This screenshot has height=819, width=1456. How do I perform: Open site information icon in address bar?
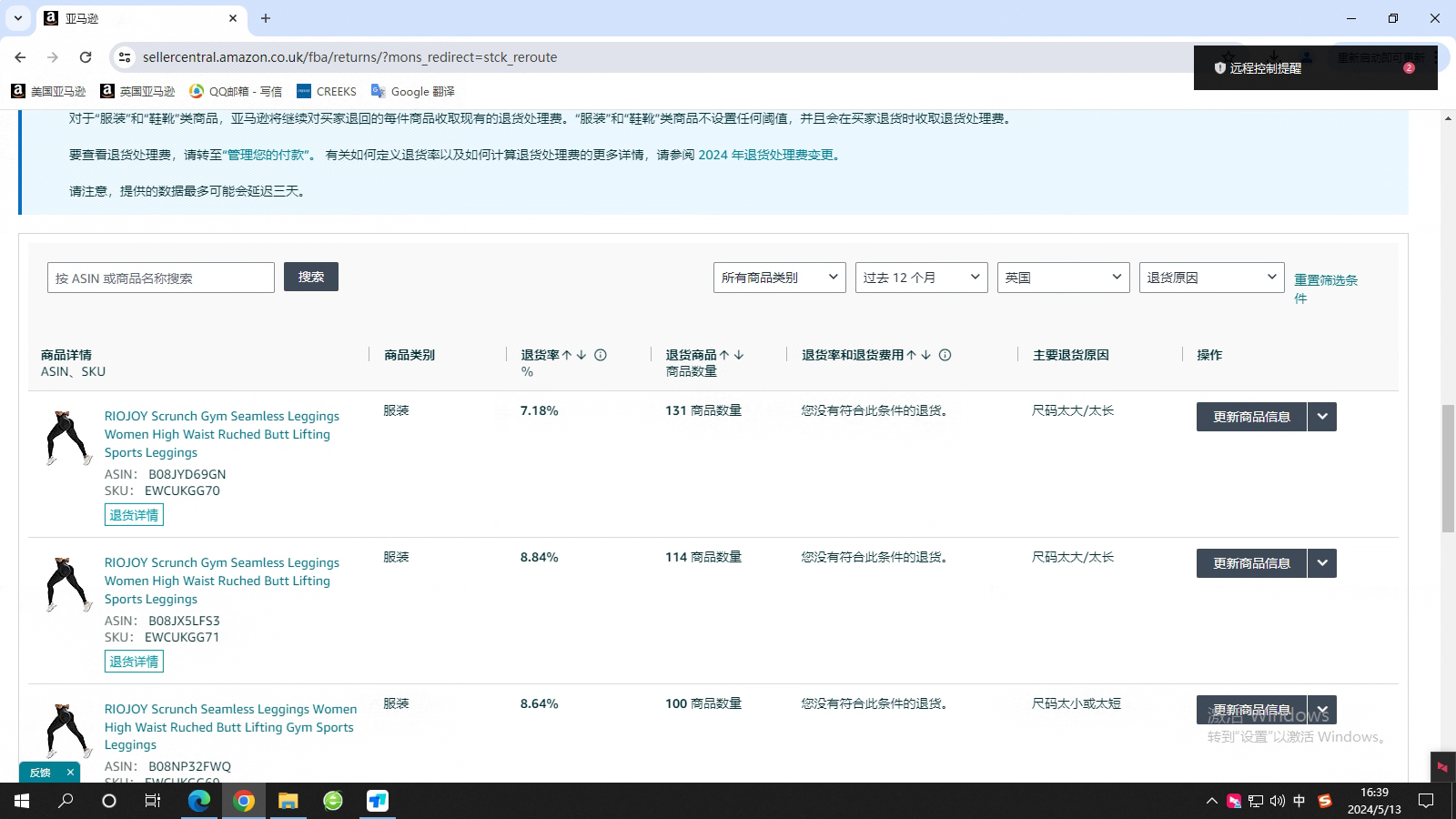click(125, 57)
